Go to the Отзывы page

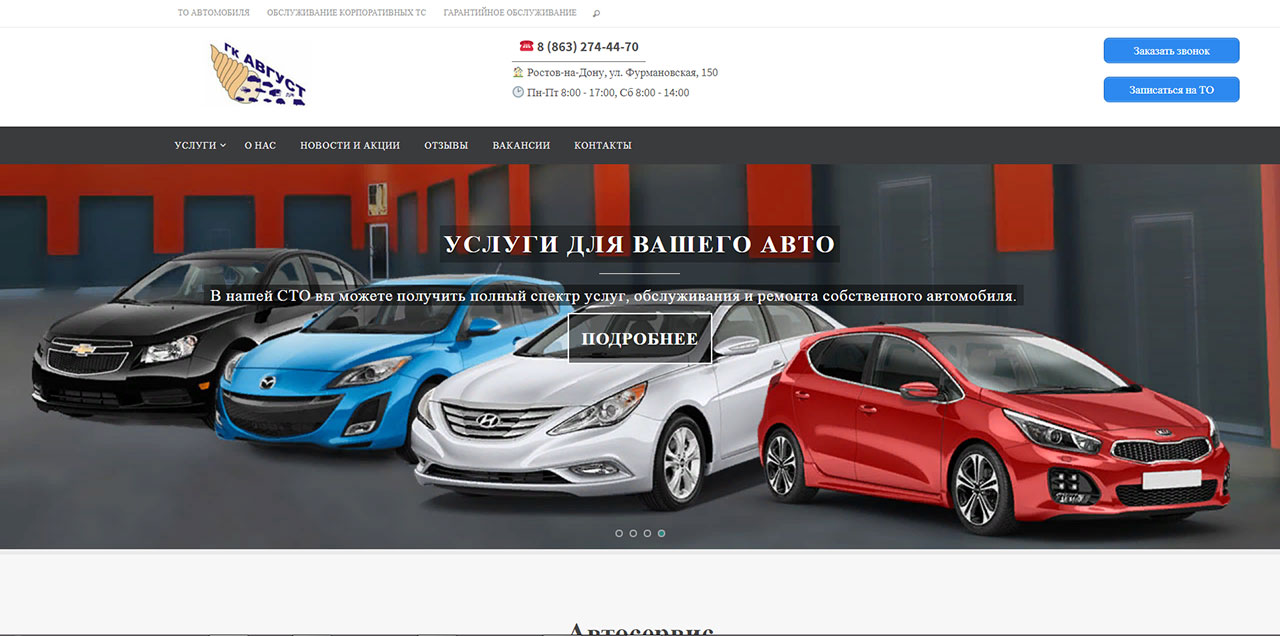(x=446, y=145)
